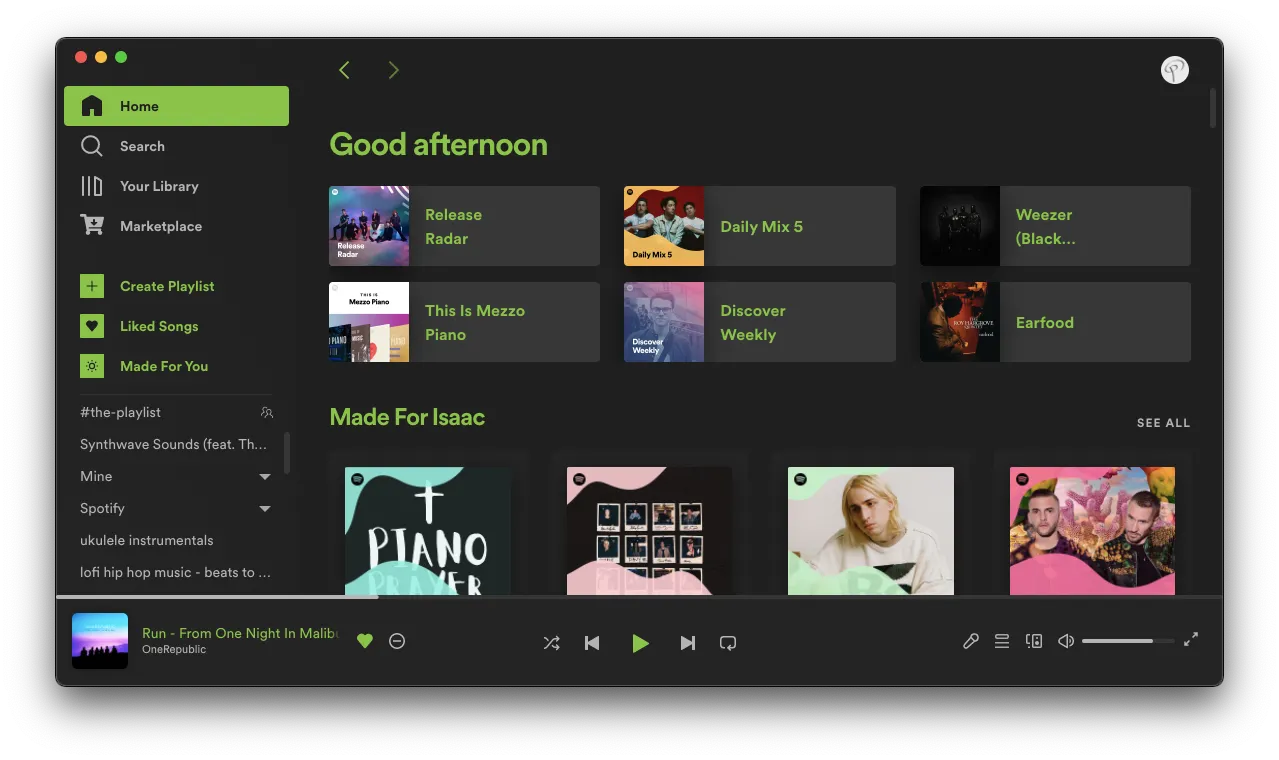The width and height of the screenshot is (1279, 760).
Task: Click the forward navigation arrow
Action: [393, 69]
